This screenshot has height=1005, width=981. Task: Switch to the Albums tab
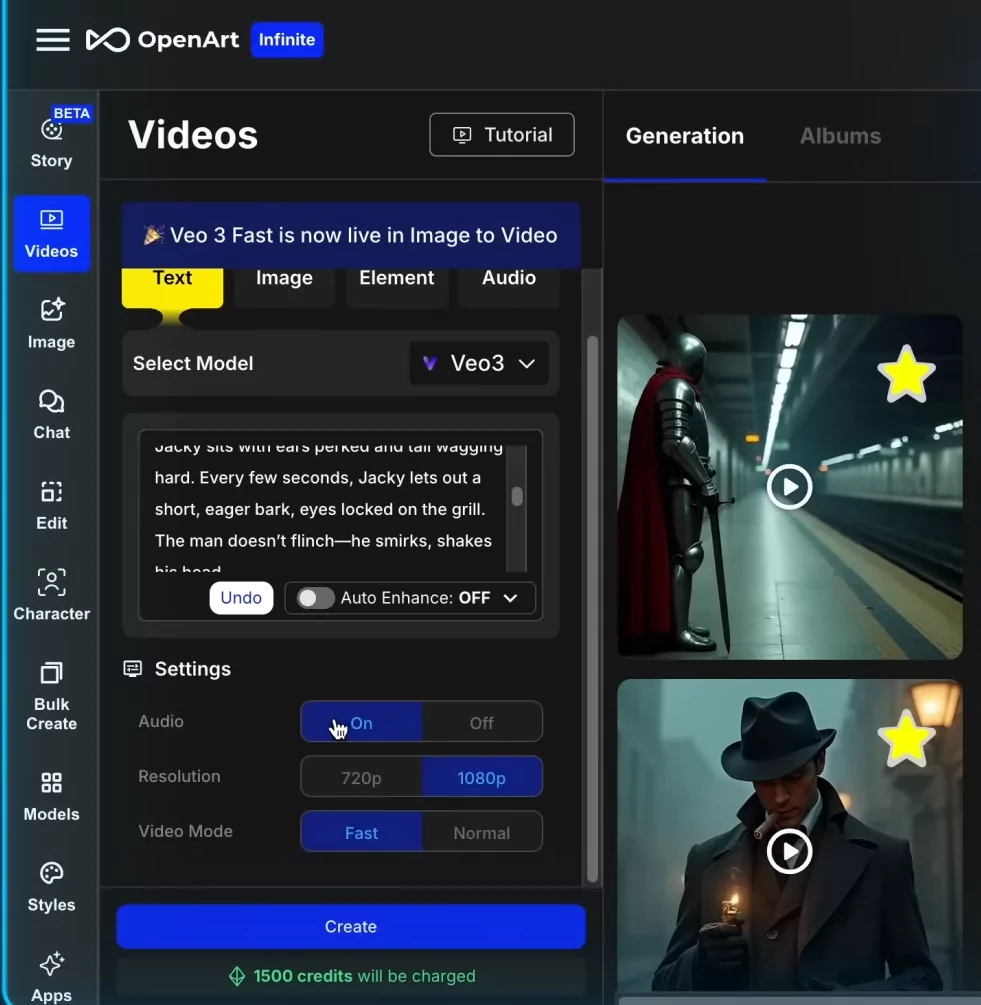point(840,137)
